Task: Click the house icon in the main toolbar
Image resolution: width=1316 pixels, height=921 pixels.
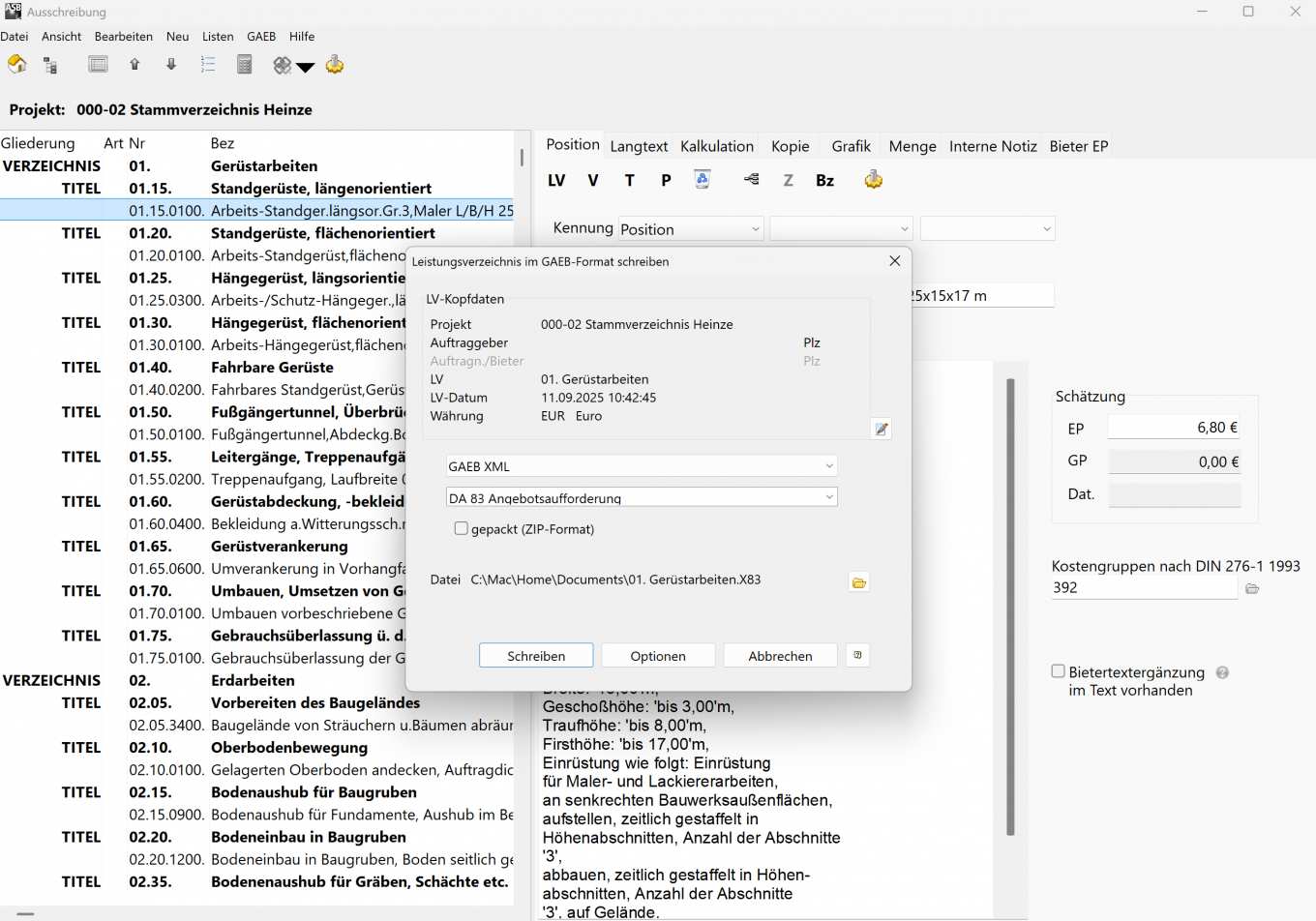Action: [16, 65]
